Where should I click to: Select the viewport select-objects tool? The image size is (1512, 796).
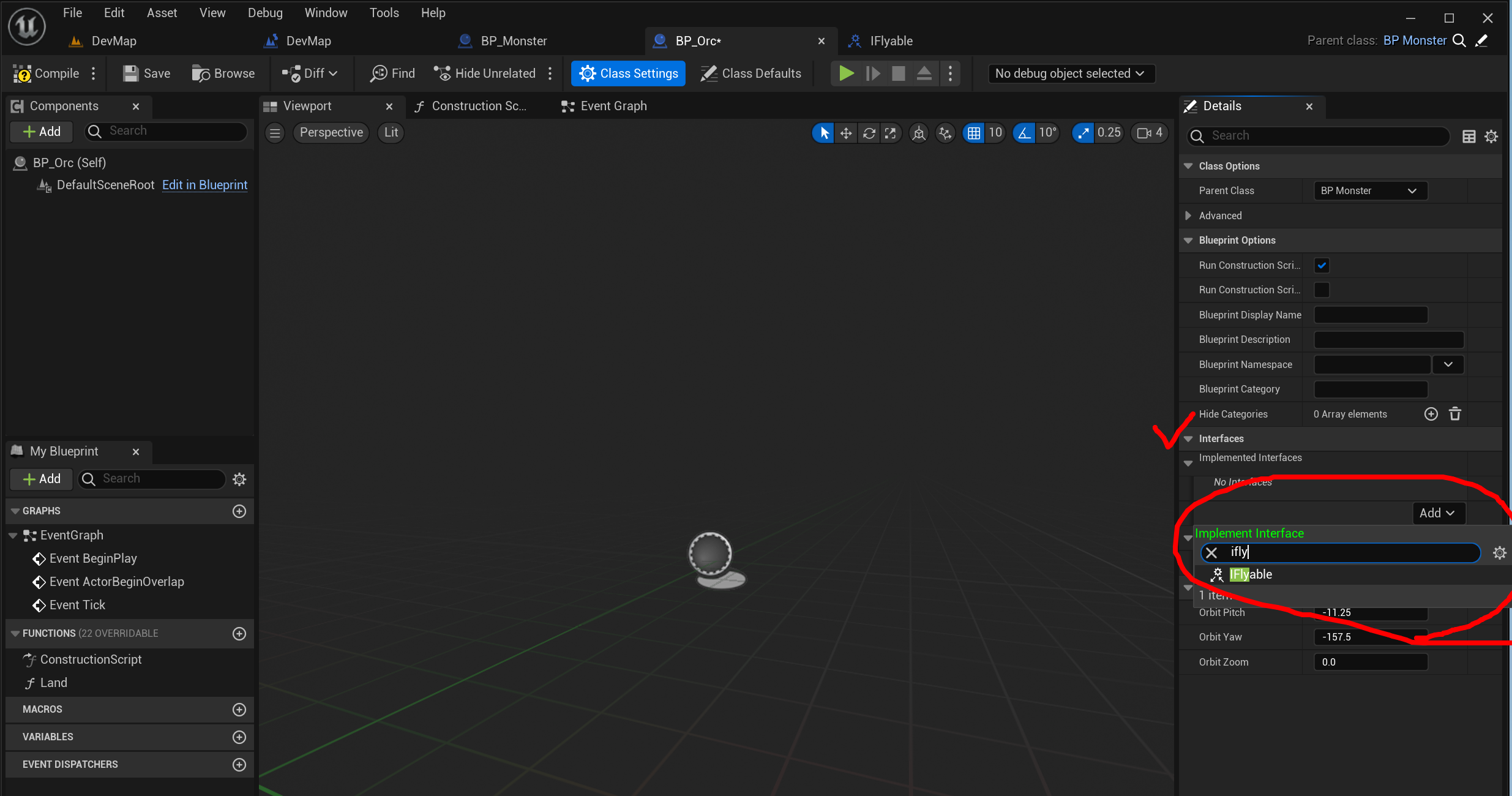pyautogui.click(x=823, y=133)
